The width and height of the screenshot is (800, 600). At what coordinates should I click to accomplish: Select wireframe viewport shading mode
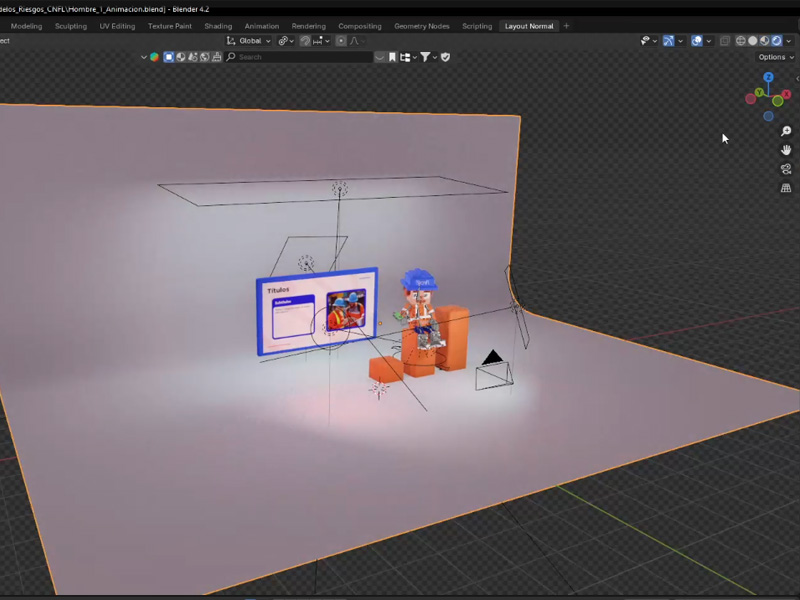tap(741, 41)
